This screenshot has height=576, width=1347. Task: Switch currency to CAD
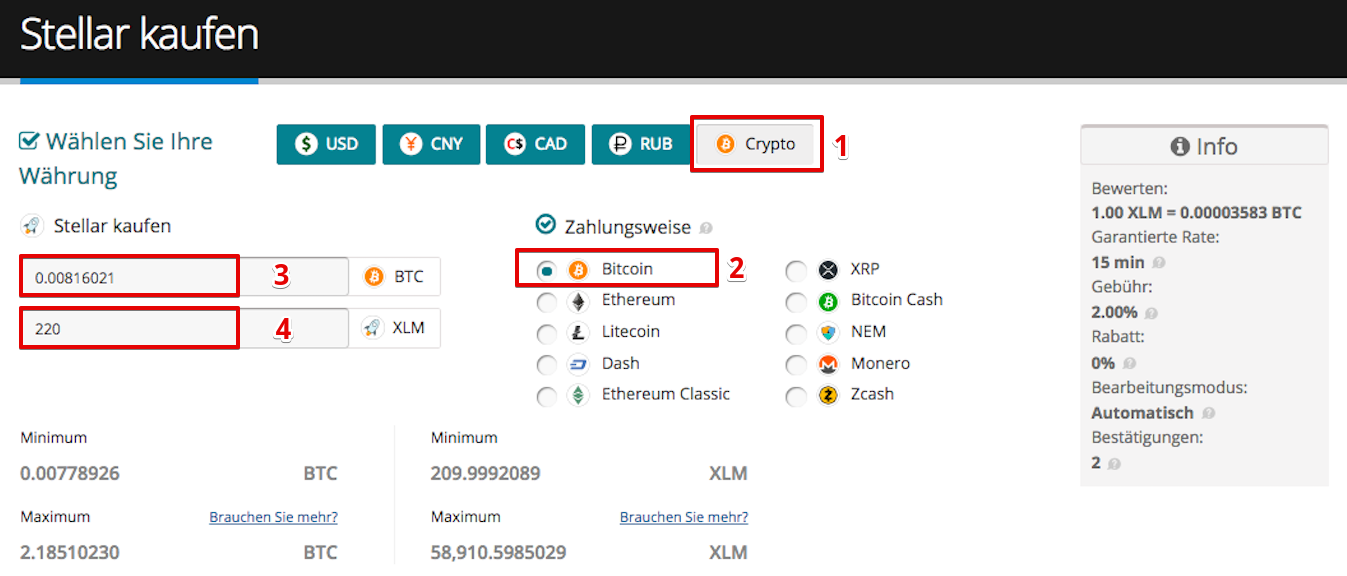coord(535,144)
